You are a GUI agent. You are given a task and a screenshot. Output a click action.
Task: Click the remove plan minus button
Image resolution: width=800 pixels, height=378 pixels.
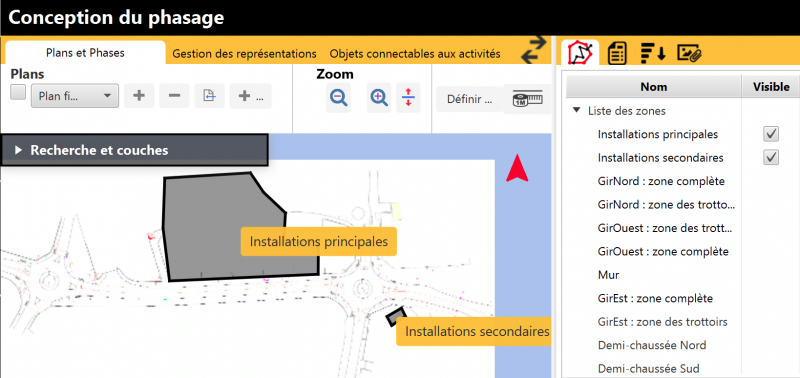coord(174,96)
